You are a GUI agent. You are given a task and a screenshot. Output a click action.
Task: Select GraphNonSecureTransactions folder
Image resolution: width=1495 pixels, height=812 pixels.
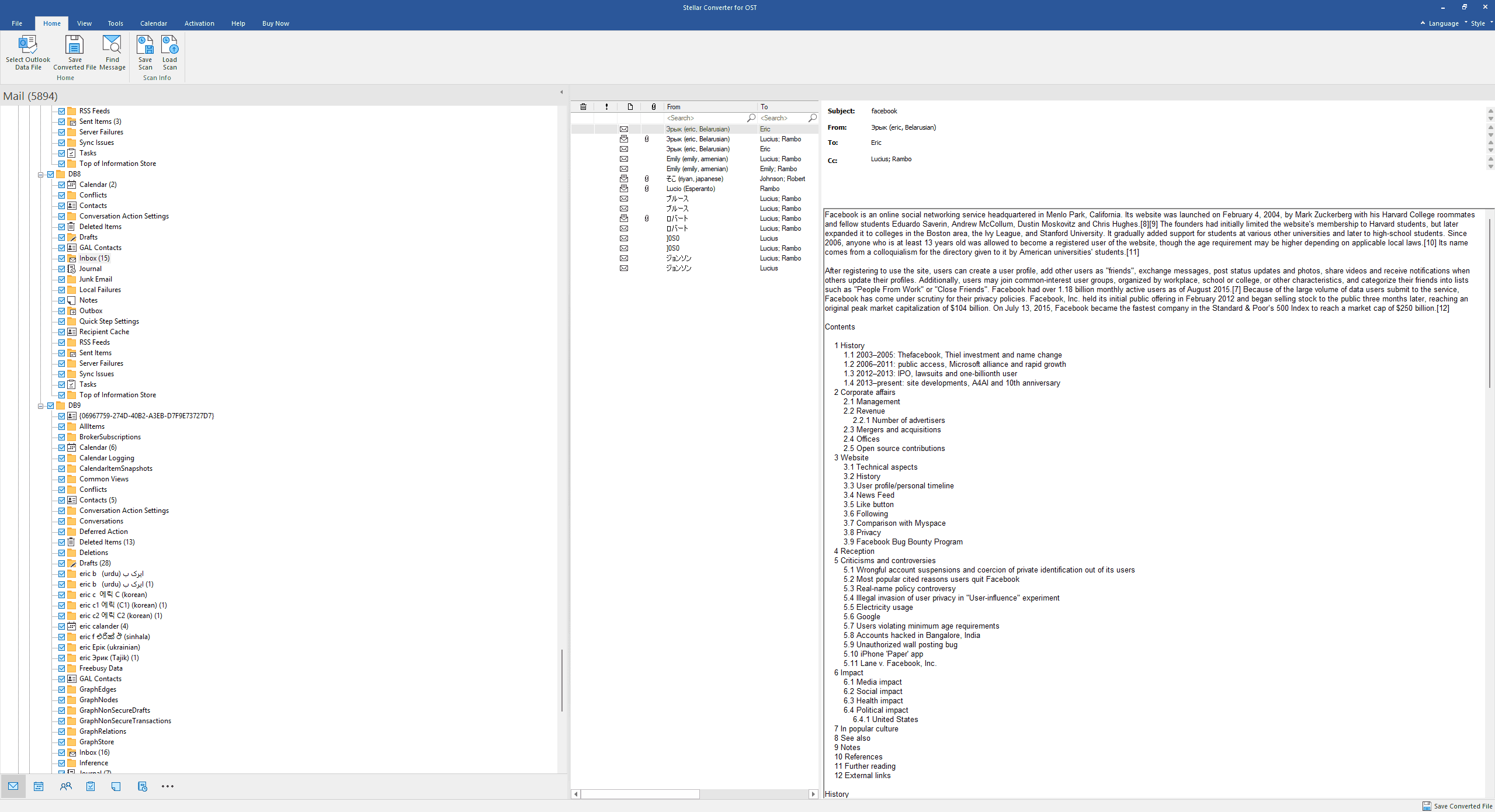[x=125, y=721]
